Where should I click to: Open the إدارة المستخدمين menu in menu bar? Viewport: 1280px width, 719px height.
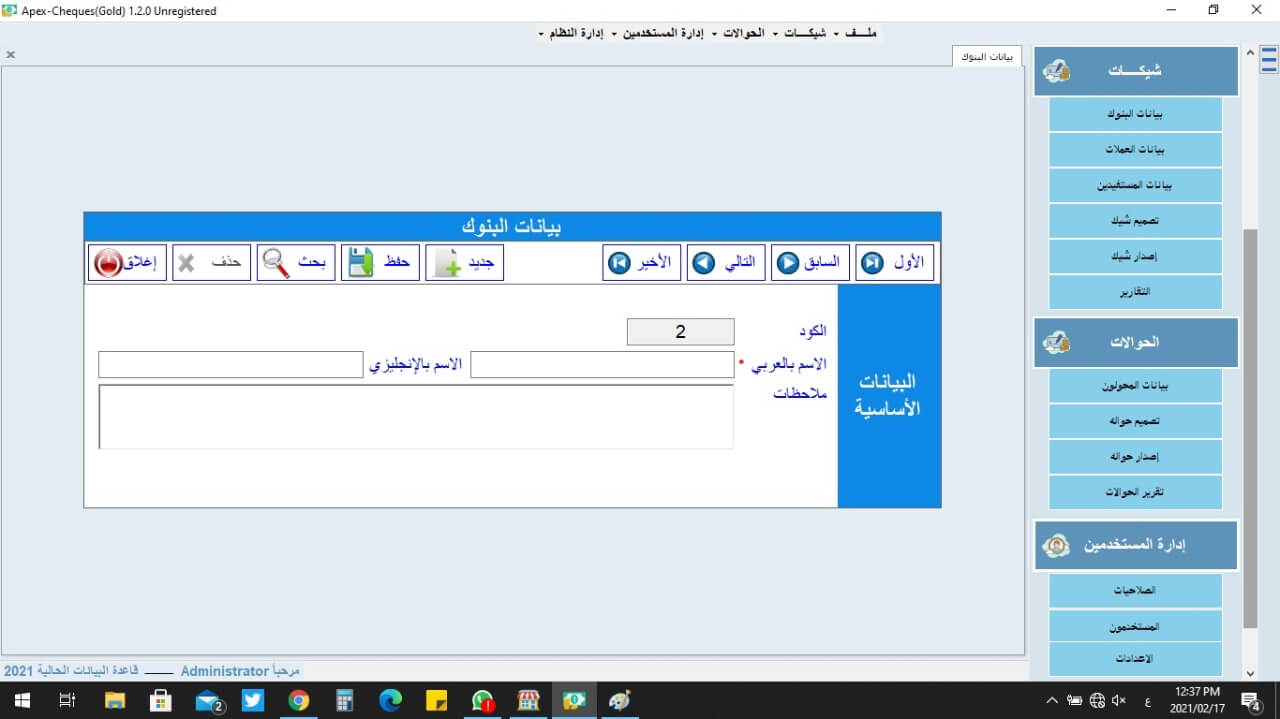(664, 33)
